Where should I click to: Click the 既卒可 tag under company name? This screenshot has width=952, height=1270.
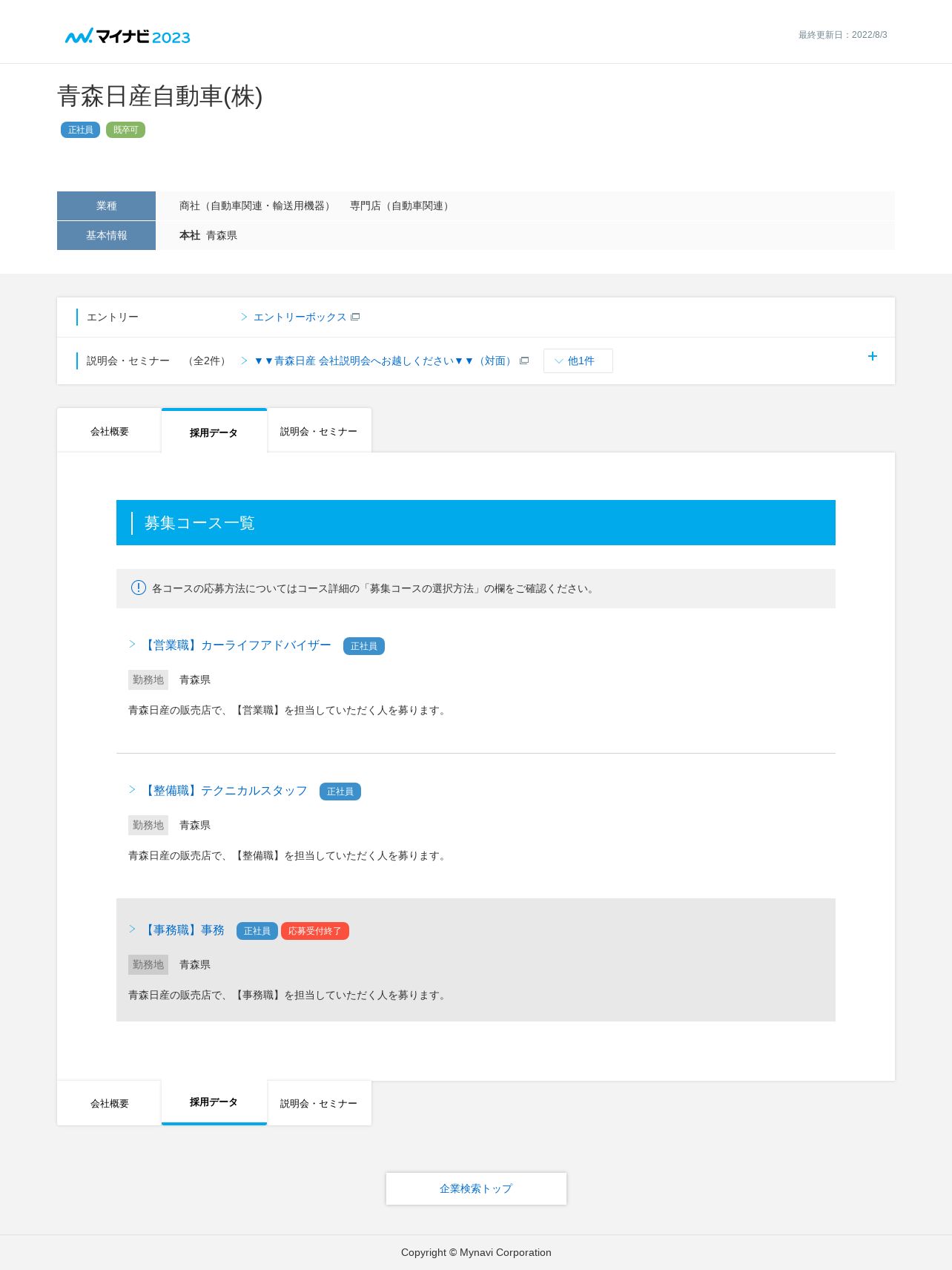coord(125,130)
